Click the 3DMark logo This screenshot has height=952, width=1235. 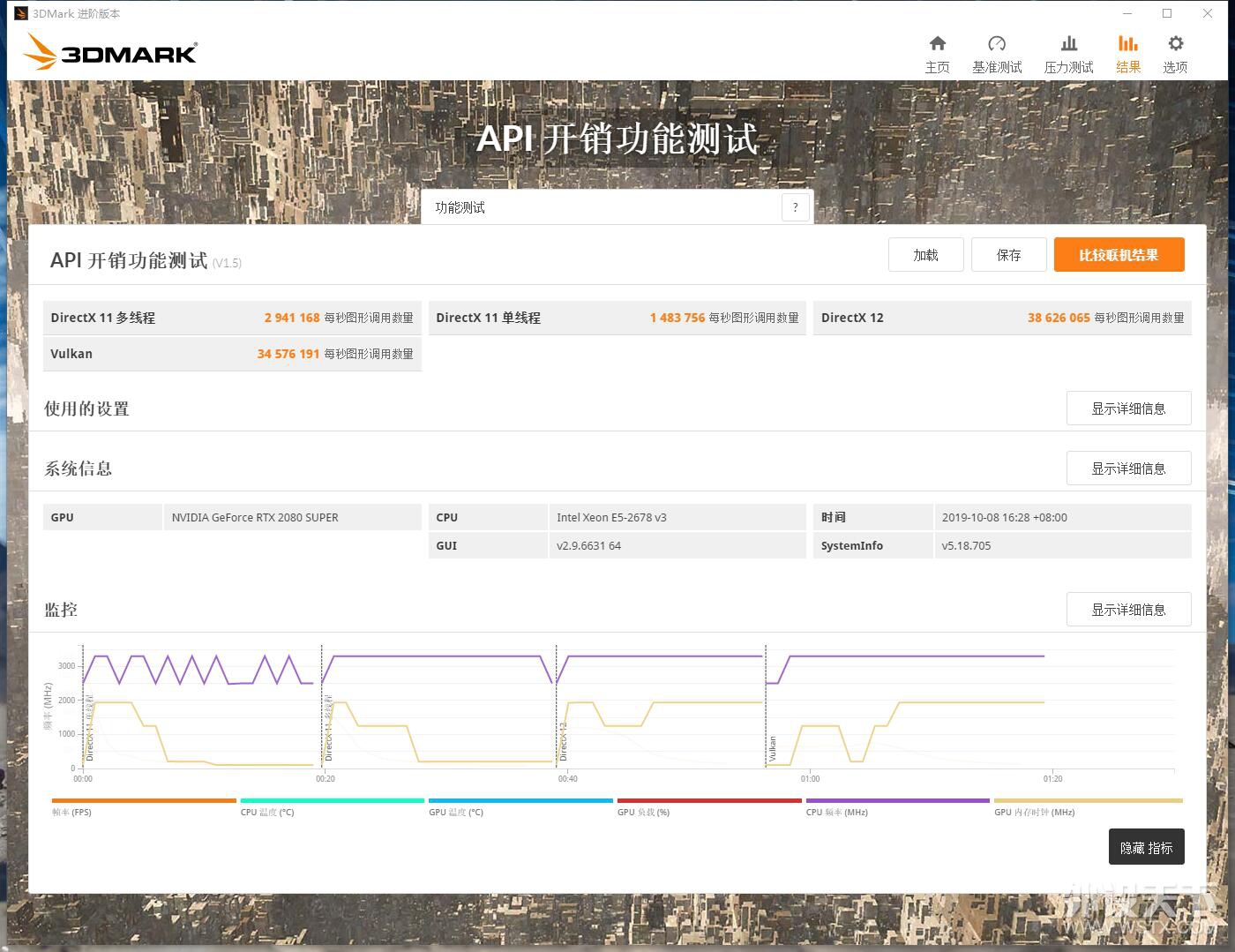coord(110,52)
